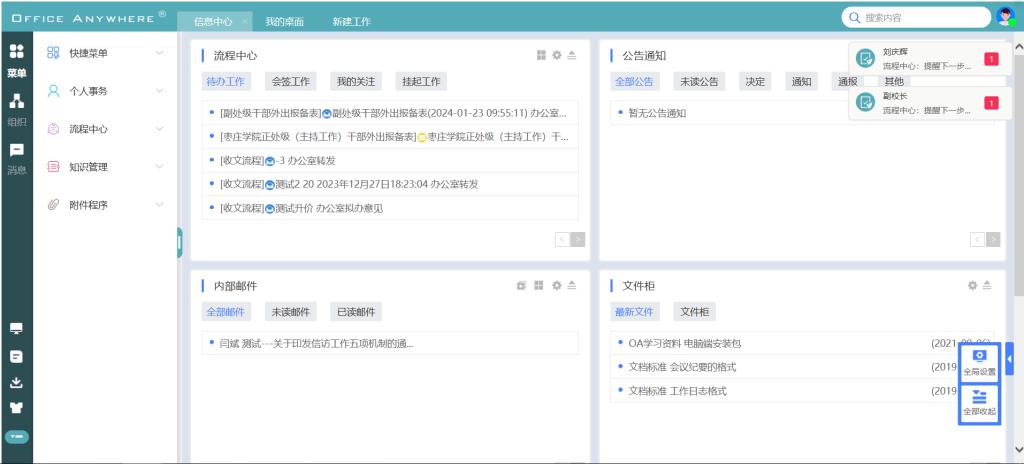Collapse the 文件柜 panel with the eject arrow

(x=987, y=286)
